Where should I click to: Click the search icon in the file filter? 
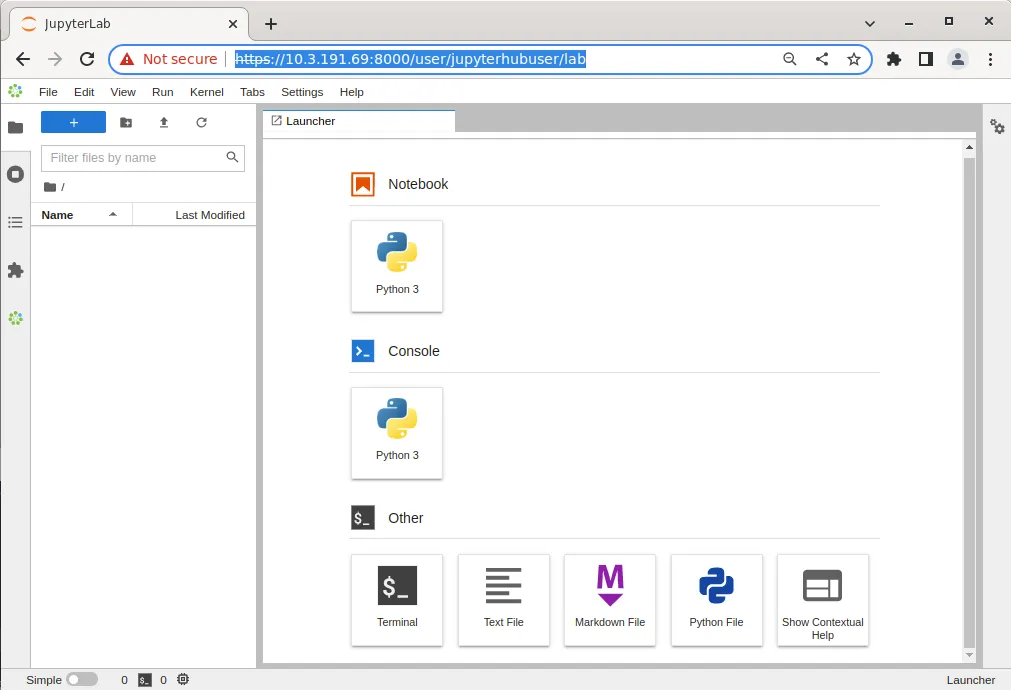[232, 157]
